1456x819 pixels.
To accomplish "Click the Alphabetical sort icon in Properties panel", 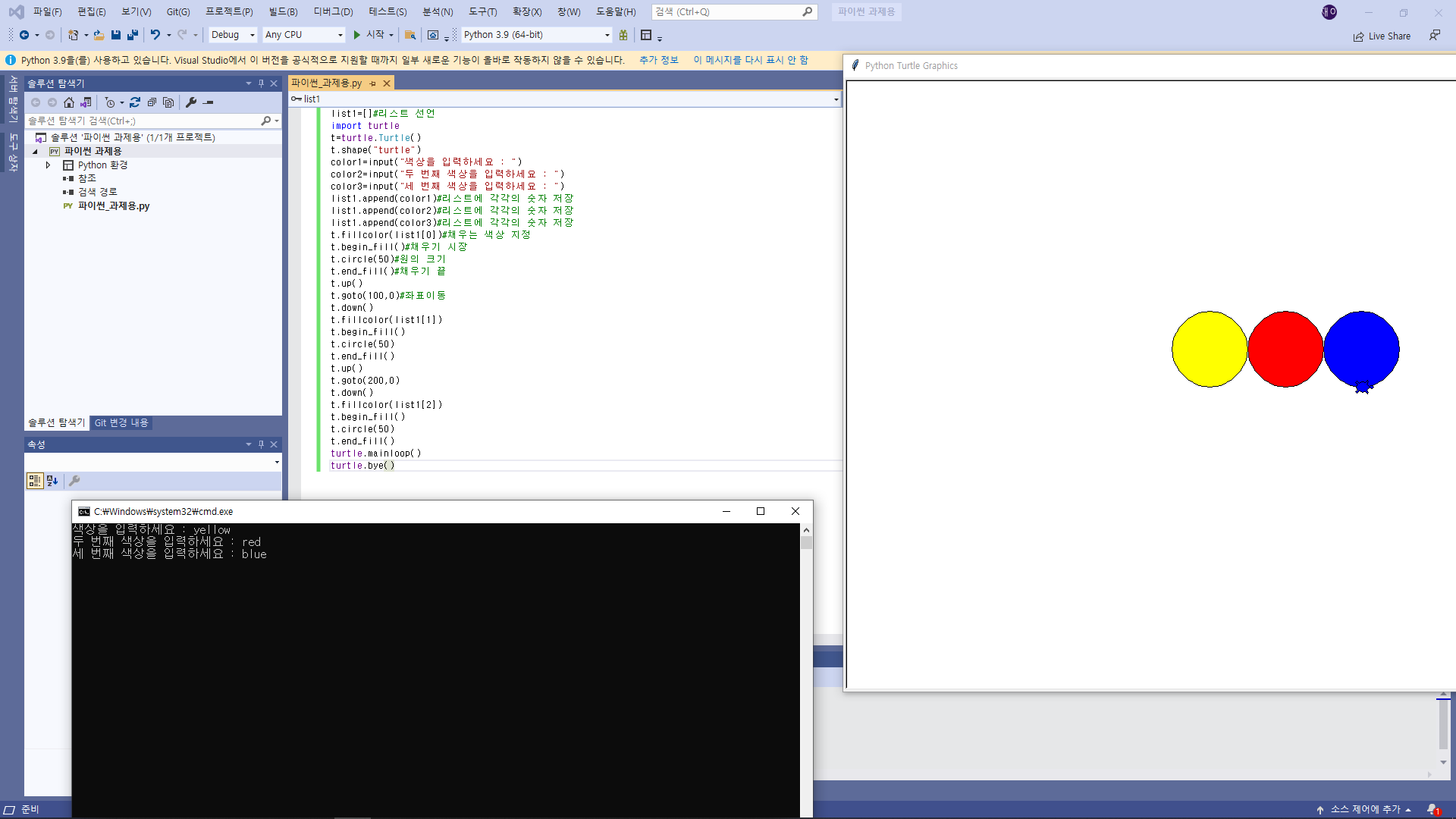I will (x=52, y=481).
